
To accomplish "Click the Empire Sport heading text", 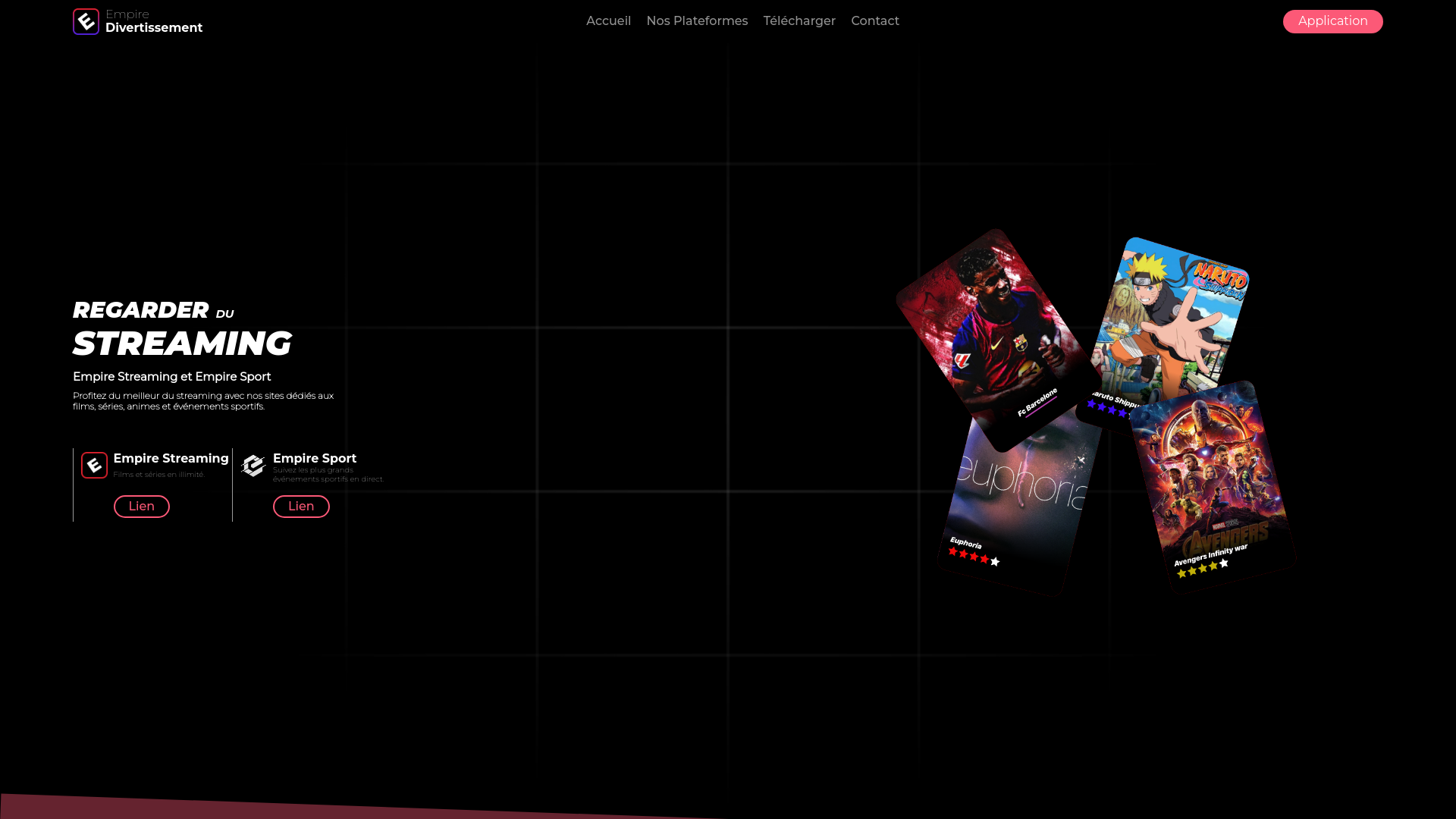I will (315, 459).
